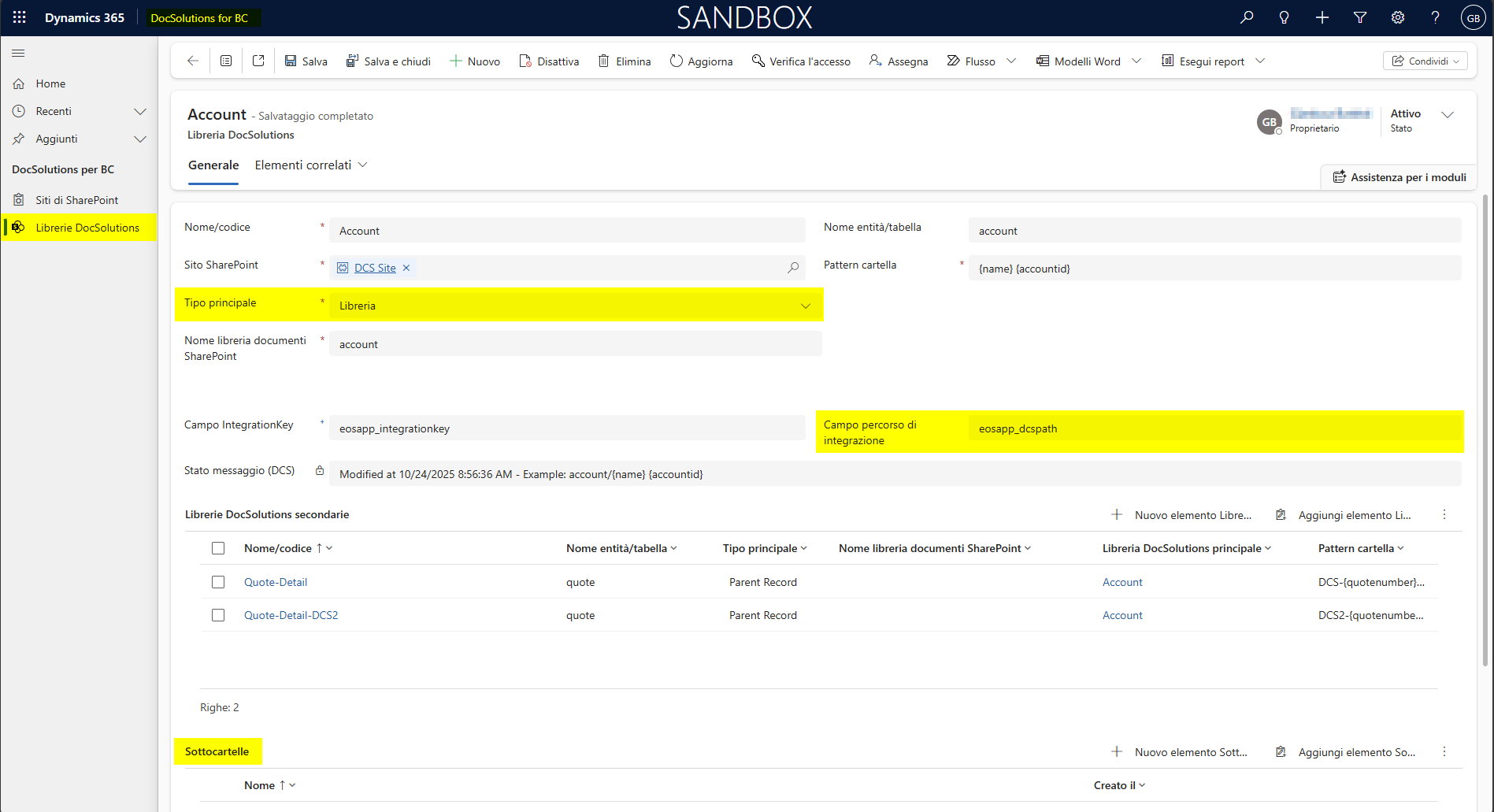This screenshot has height=812, width=1494.
Task: Click the Assistenza per i moduli button
Action: (x=1399, y=177)
